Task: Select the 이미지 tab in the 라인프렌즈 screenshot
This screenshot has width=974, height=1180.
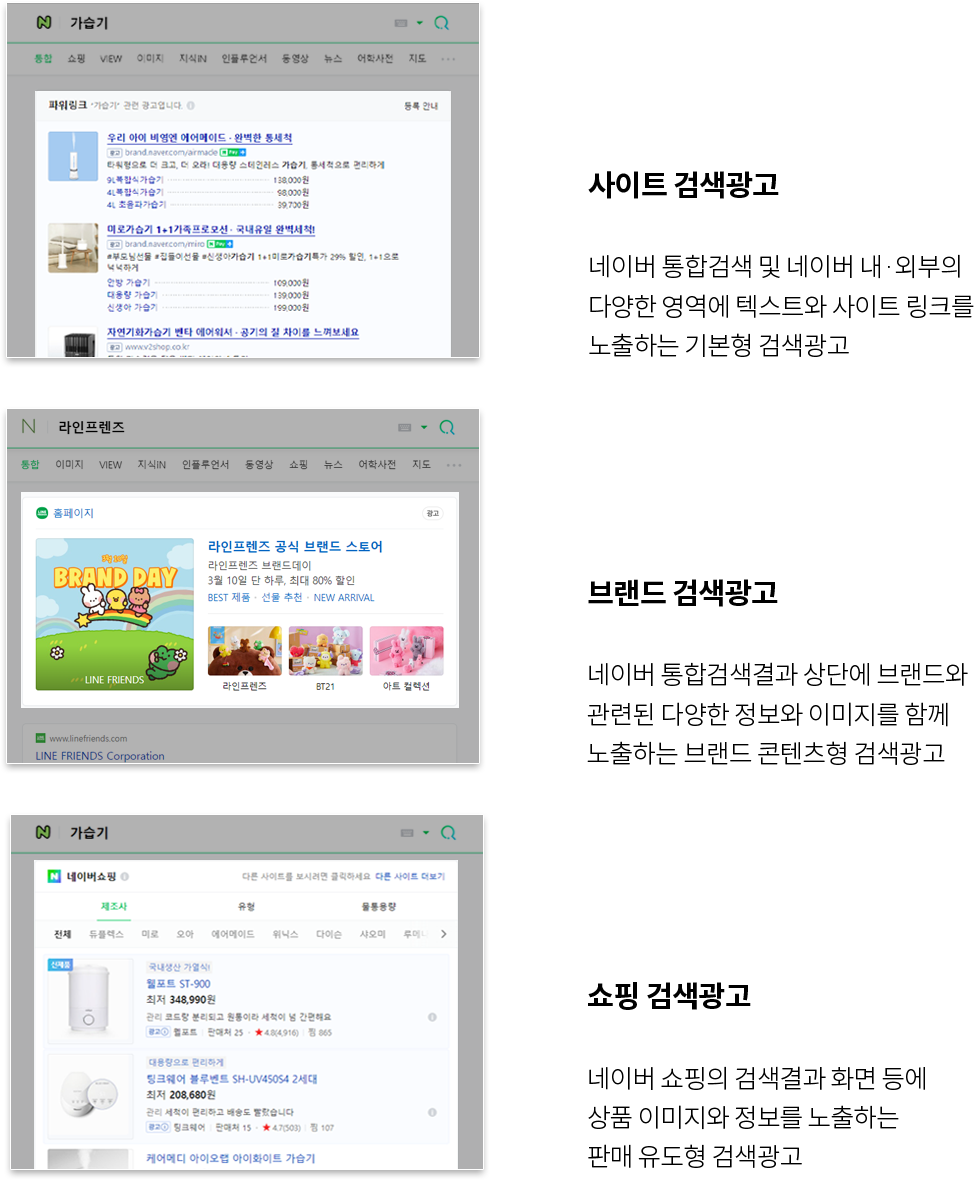Action: 69,464
